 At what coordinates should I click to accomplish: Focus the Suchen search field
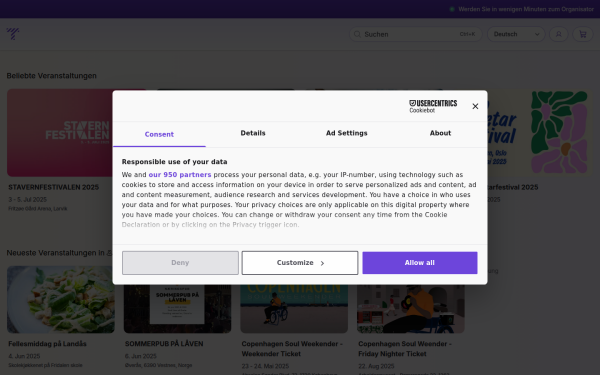click(x=416, y=34)
